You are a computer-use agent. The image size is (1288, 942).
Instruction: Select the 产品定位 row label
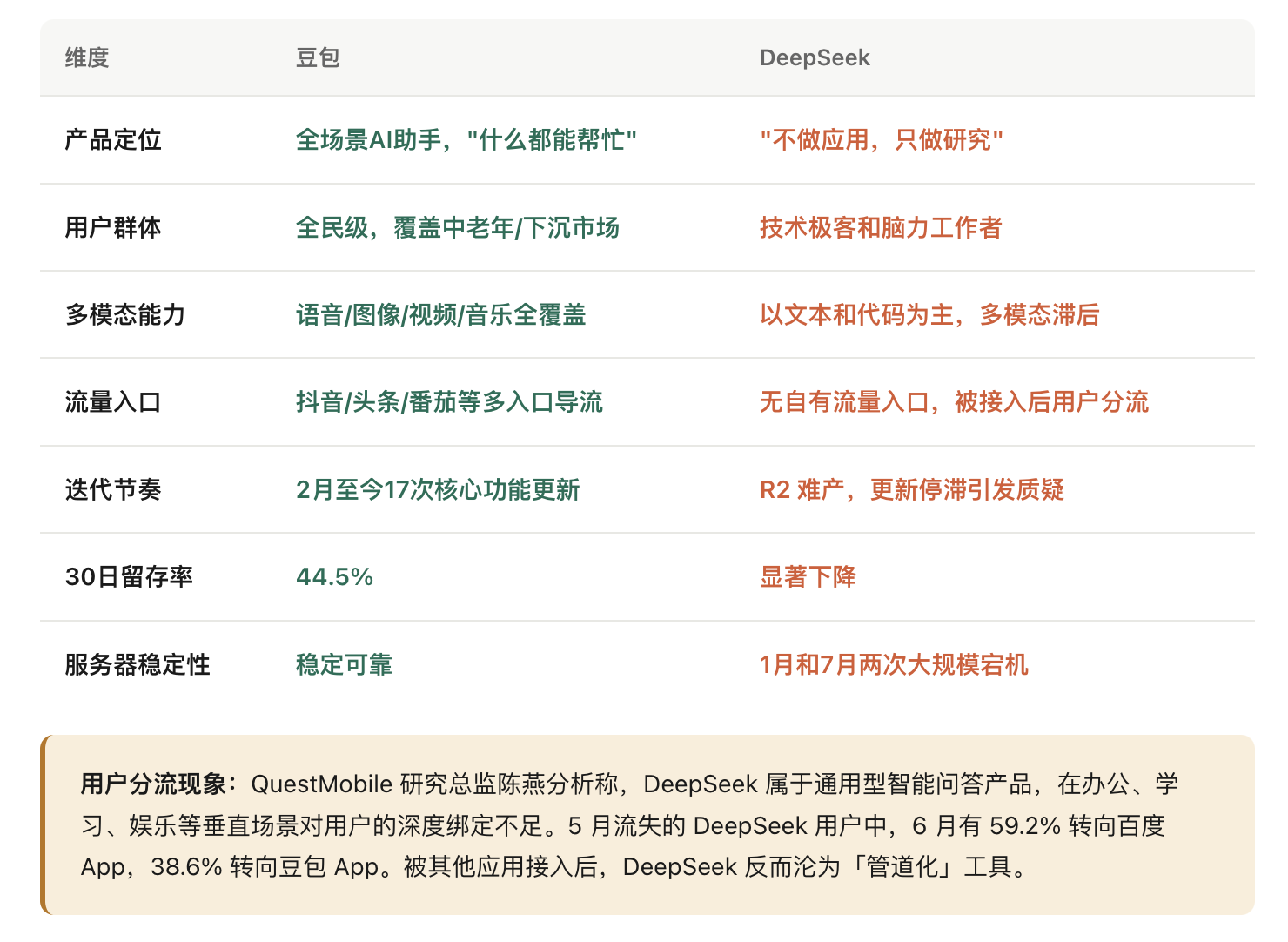pos(113,139)
